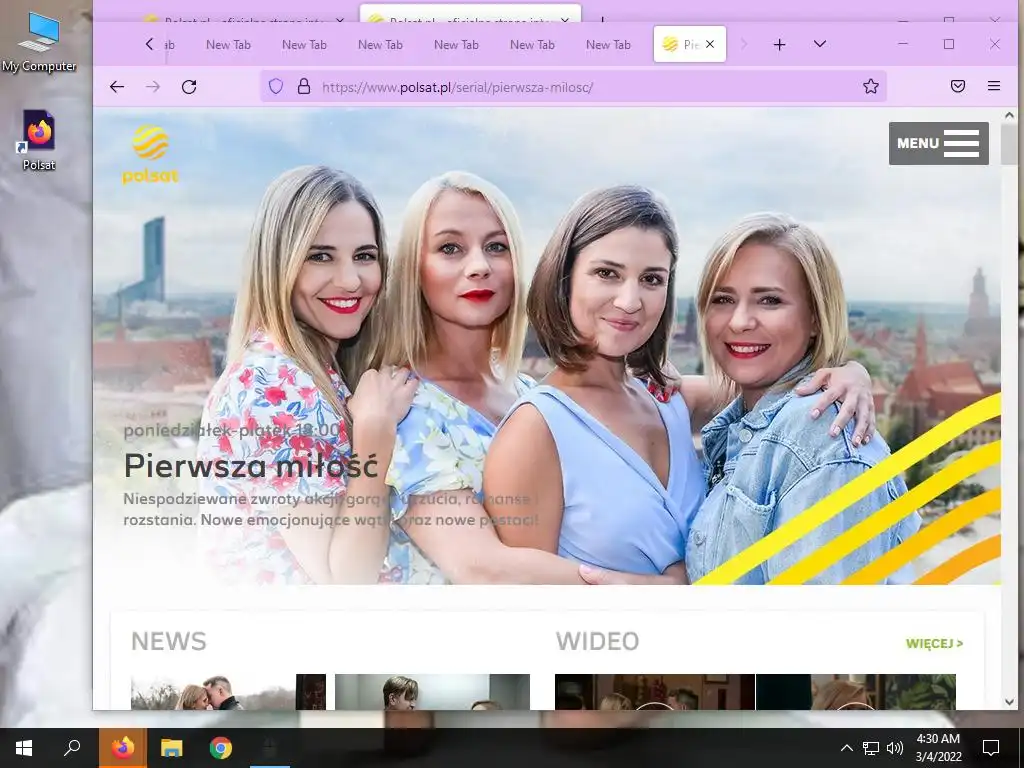
Task: Click the vertical scrollbar thumb
Action: 1009,144
